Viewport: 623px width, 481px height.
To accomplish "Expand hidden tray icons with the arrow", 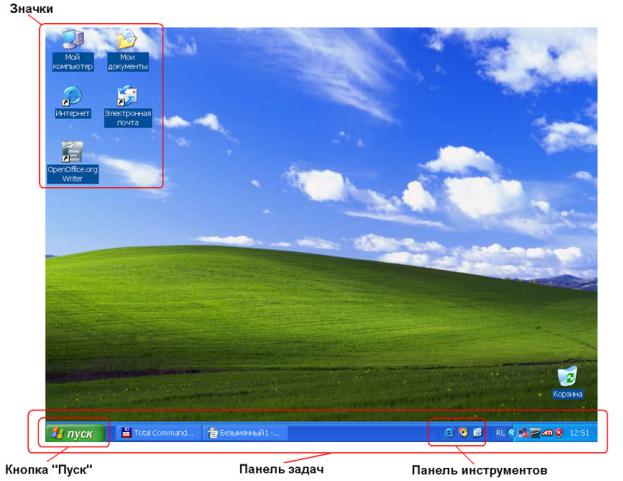I will (512, 433).
